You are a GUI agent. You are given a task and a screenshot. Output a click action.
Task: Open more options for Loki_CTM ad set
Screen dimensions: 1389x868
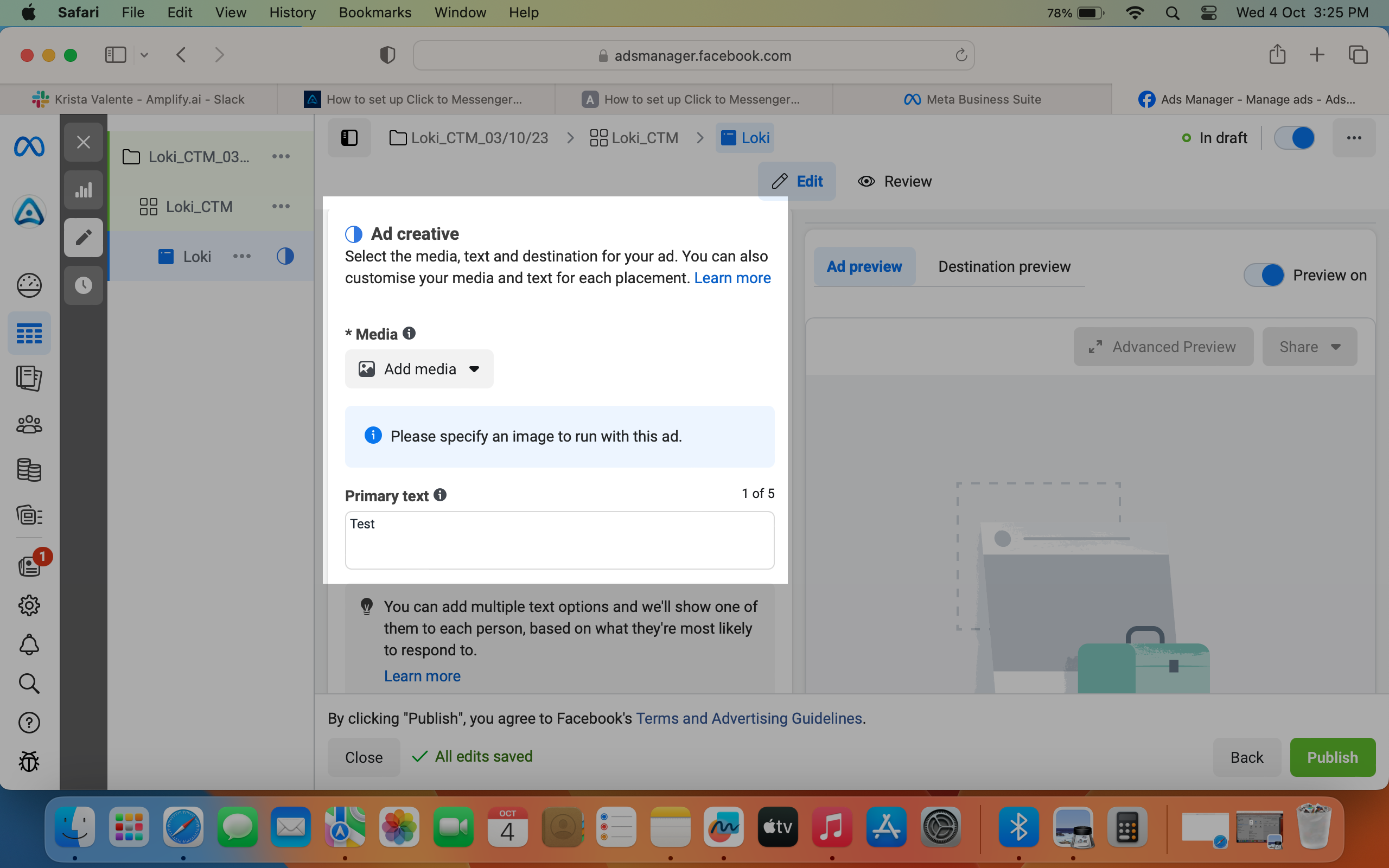(281, 206)
